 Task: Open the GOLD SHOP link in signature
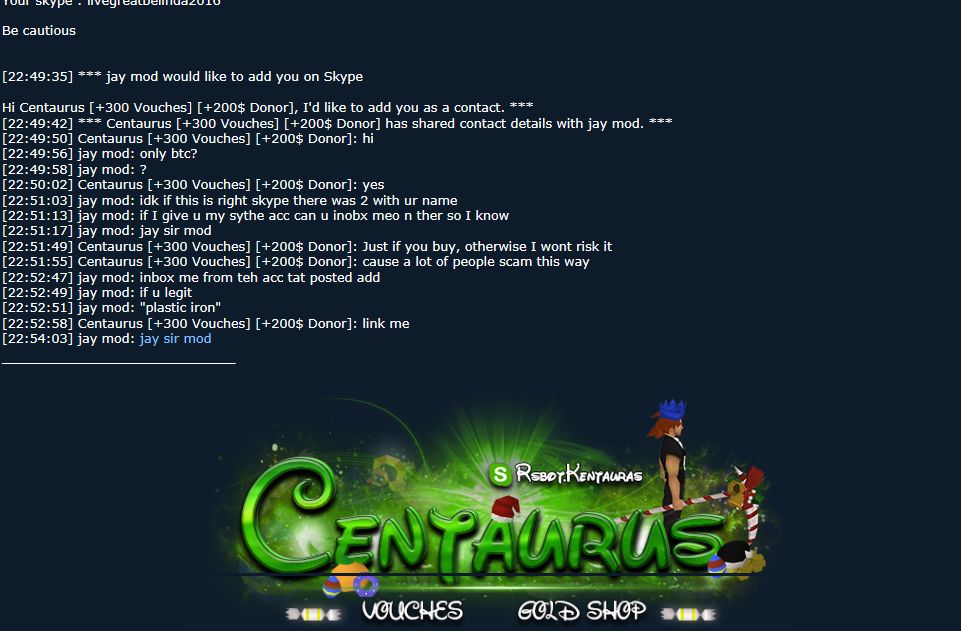[x=582, y=611]
